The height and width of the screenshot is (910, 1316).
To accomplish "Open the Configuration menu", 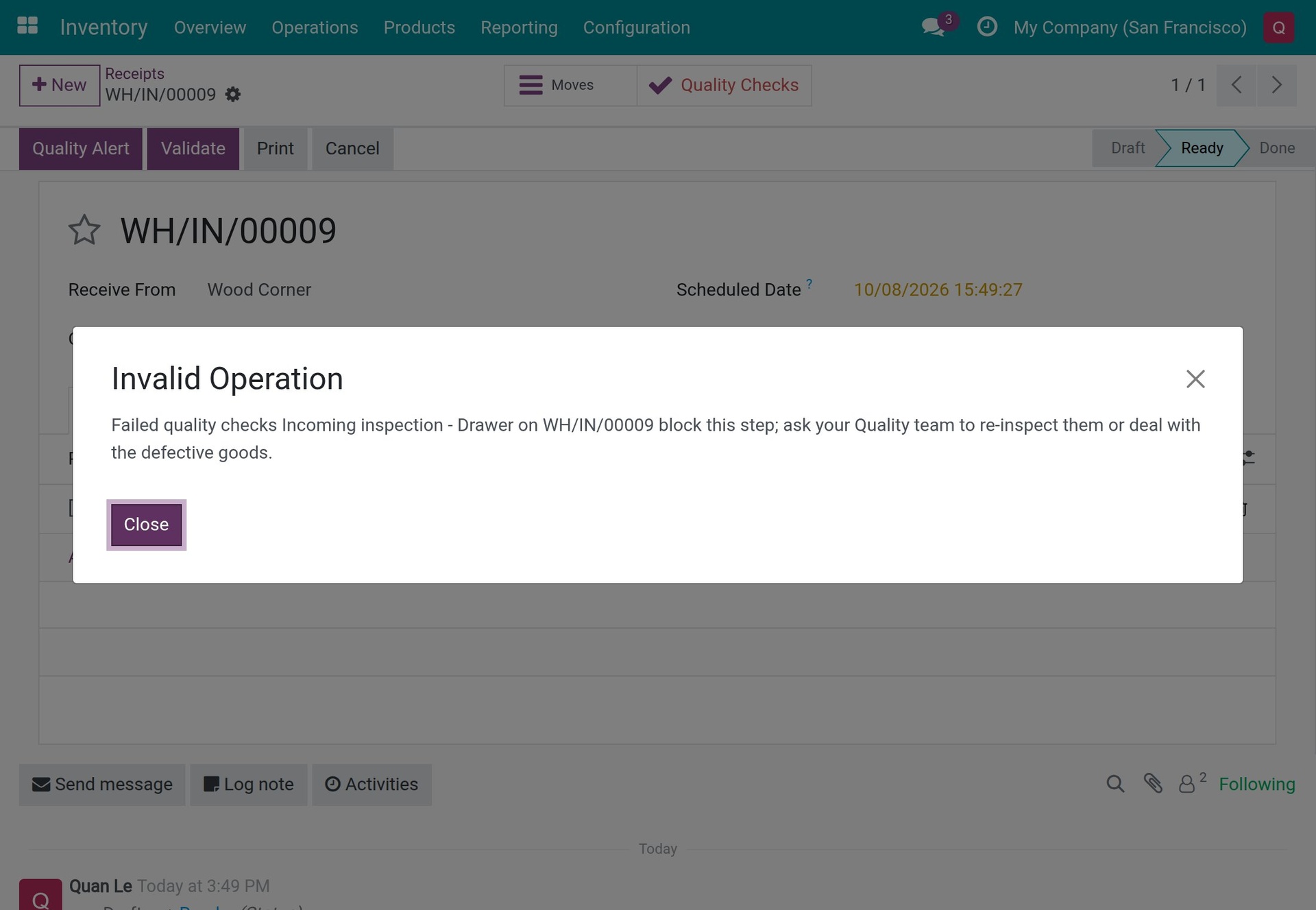I will (x=636, y=27).
